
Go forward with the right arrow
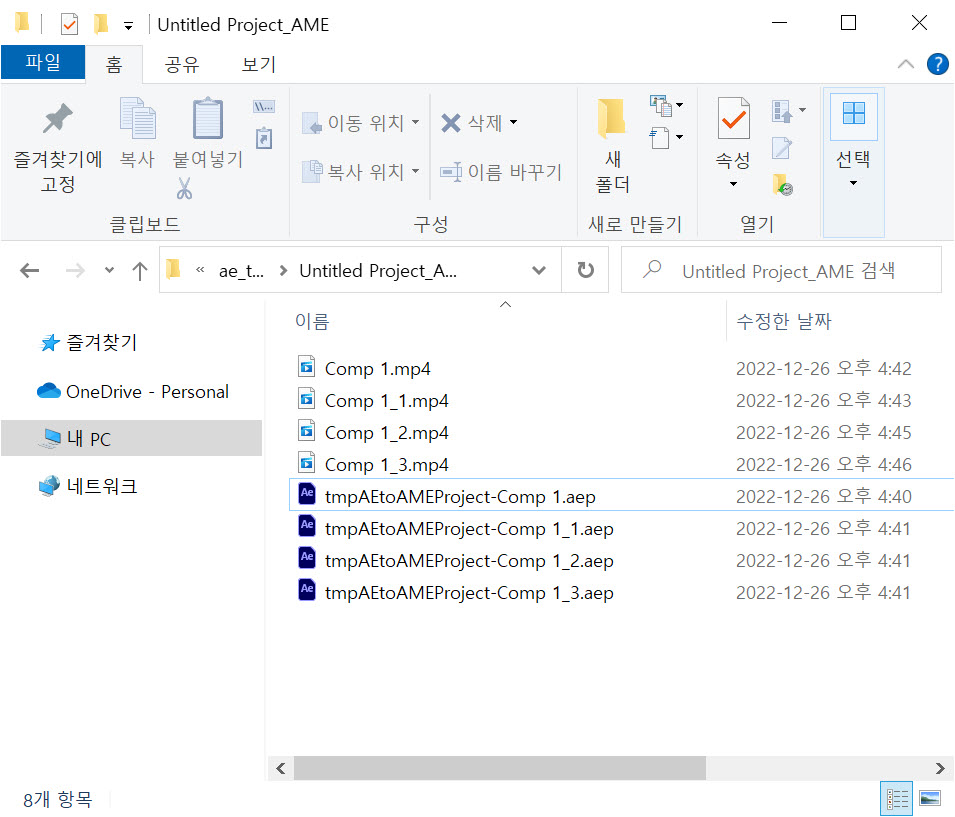pos(75,270)
